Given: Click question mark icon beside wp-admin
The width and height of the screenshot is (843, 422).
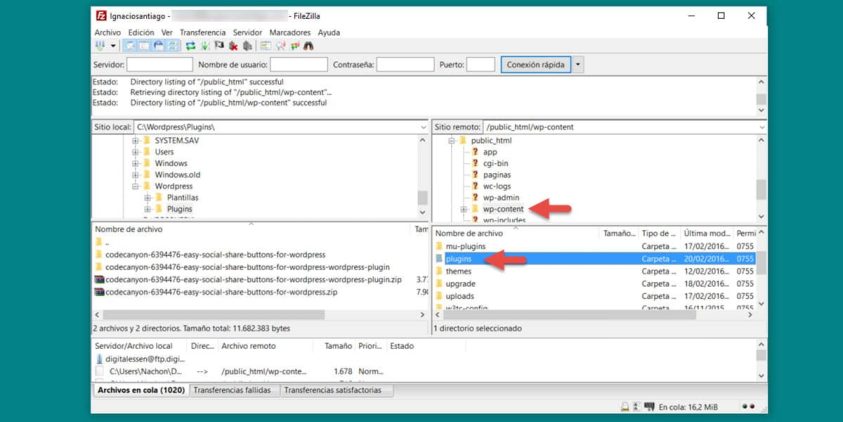Looking at the screenshot, I should [475, 197].
